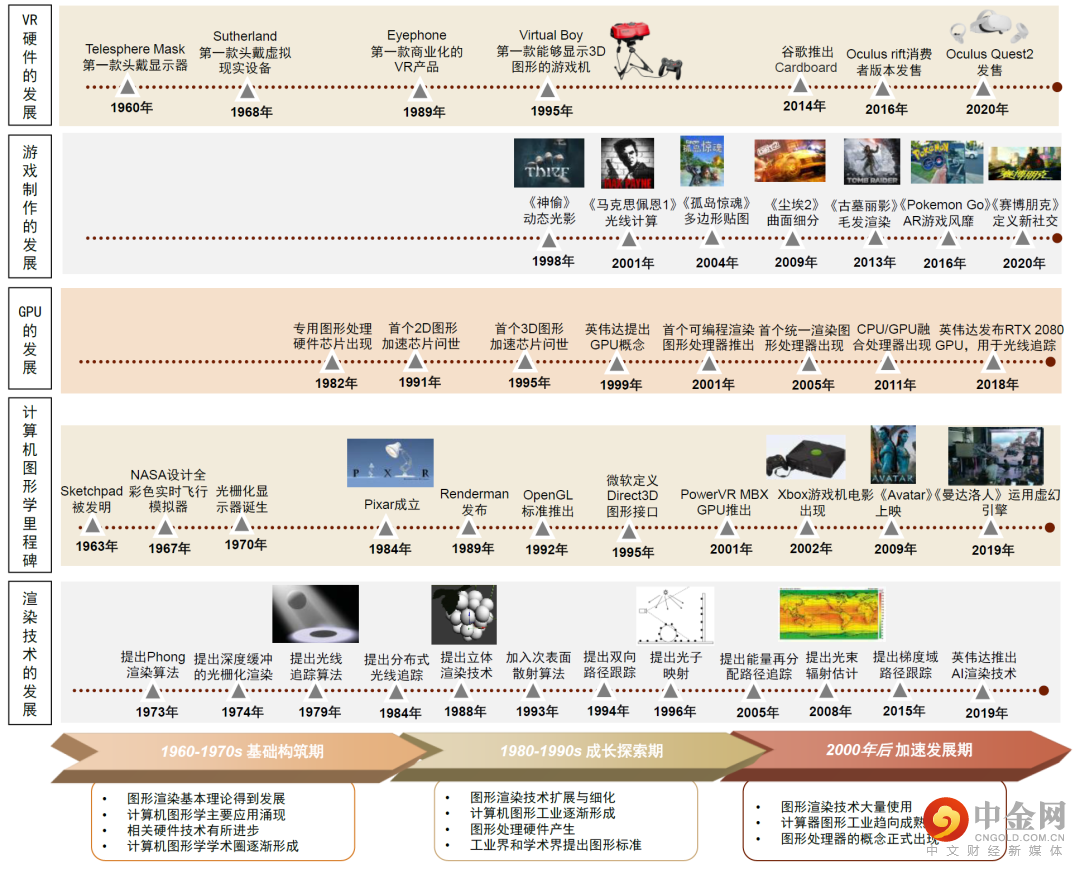Select the 游戏制作的发展 section label
This screenshot has width=1080, height=869.
point(30,207)
